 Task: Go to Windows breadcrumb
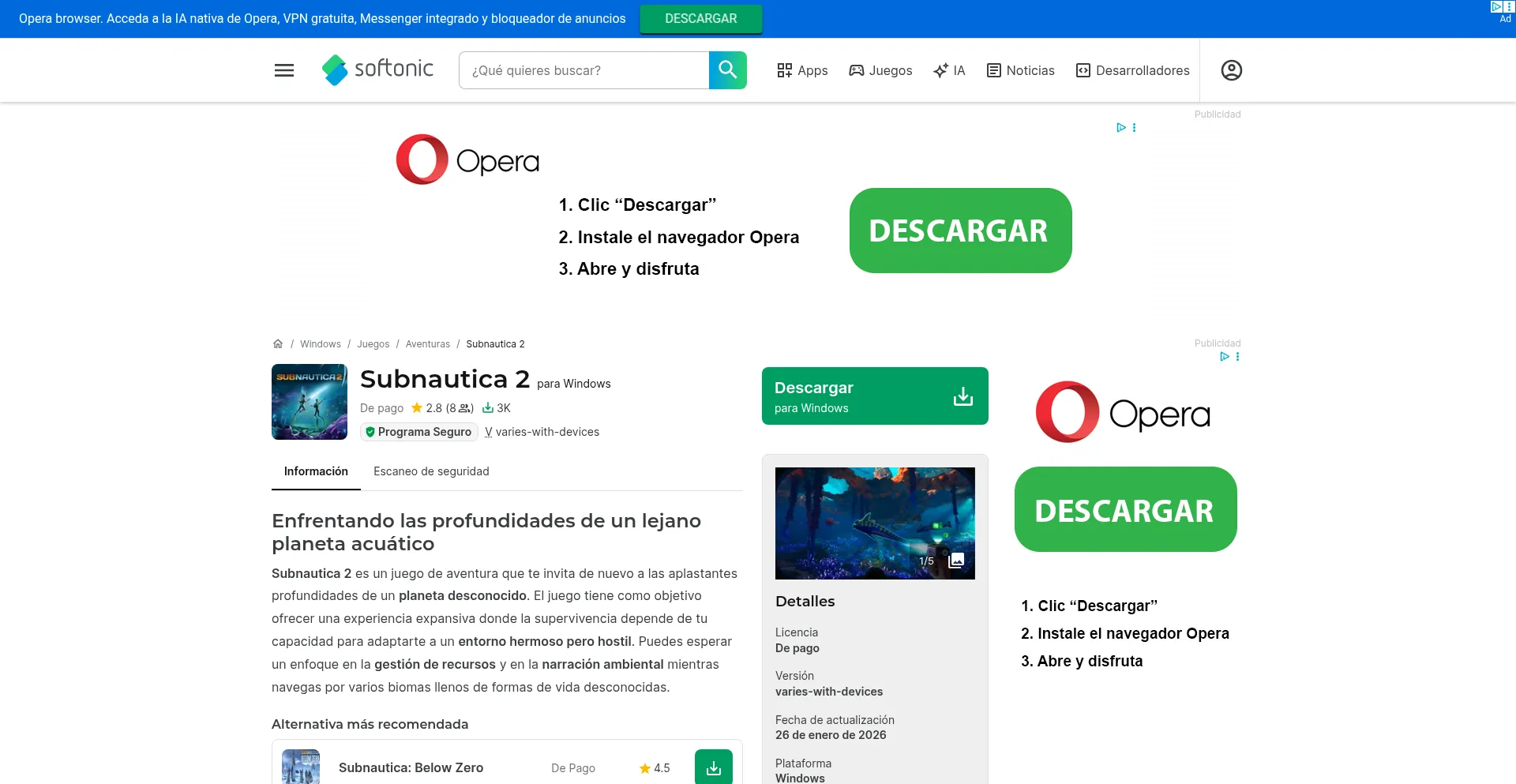(x=321, y=344)
